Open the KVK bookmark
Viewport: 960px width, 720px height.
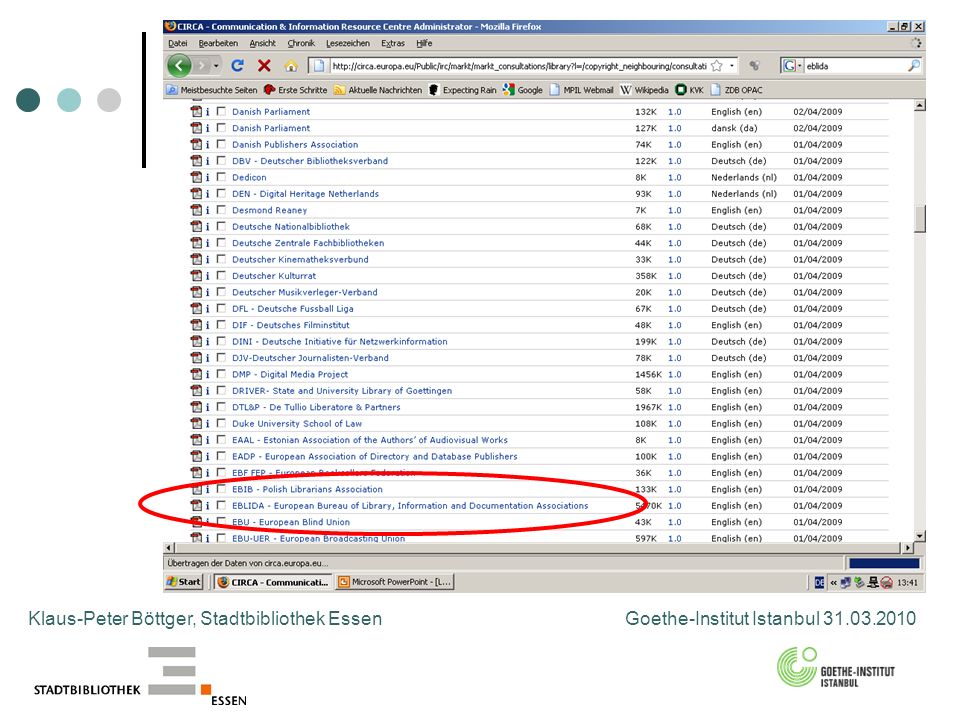tap(689, 90)
